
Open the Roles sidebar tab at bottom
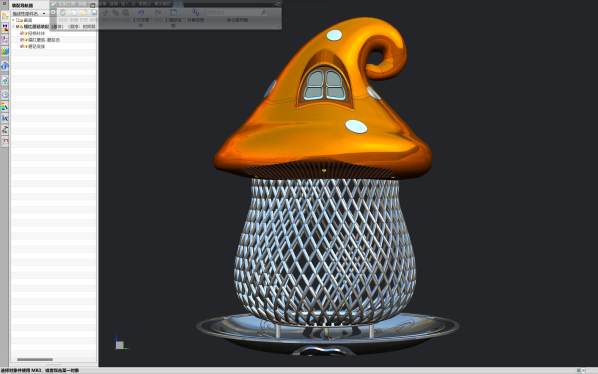[5, 141]
